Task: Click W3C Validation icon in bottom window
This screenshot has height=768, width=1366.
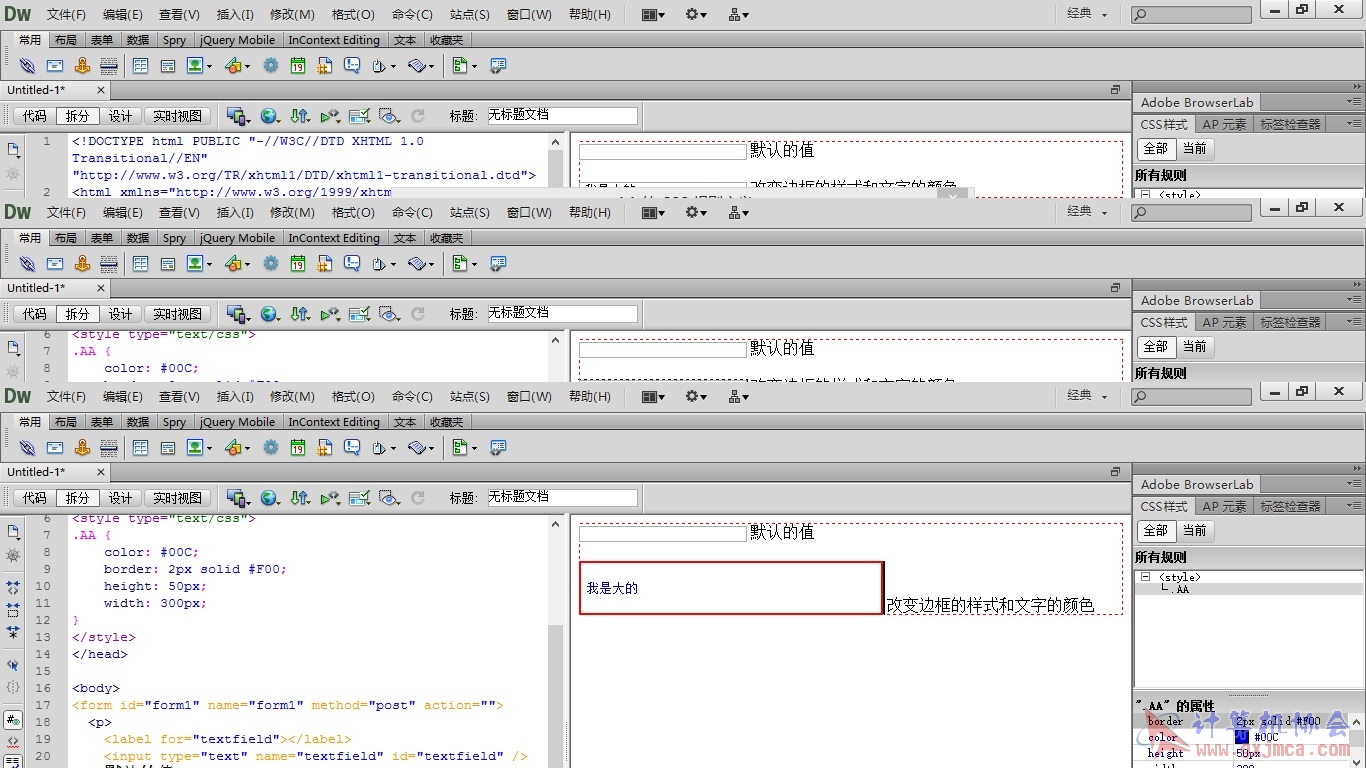Action: pyautogui.click(x=330, y=497)
